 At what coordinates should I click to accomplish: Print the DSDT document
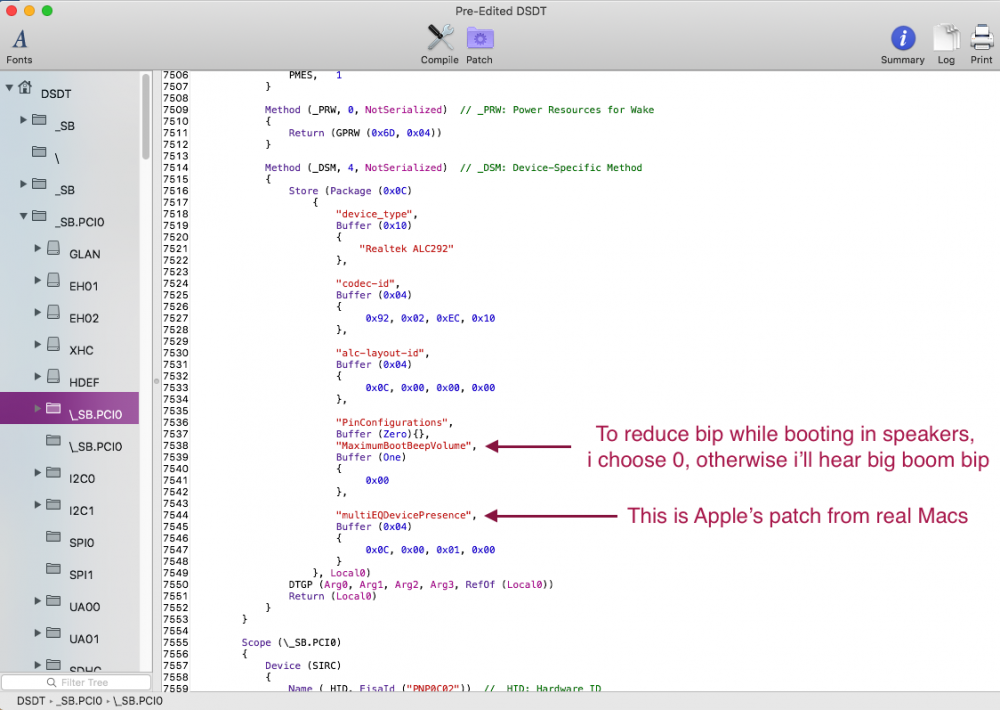(982, 45)
